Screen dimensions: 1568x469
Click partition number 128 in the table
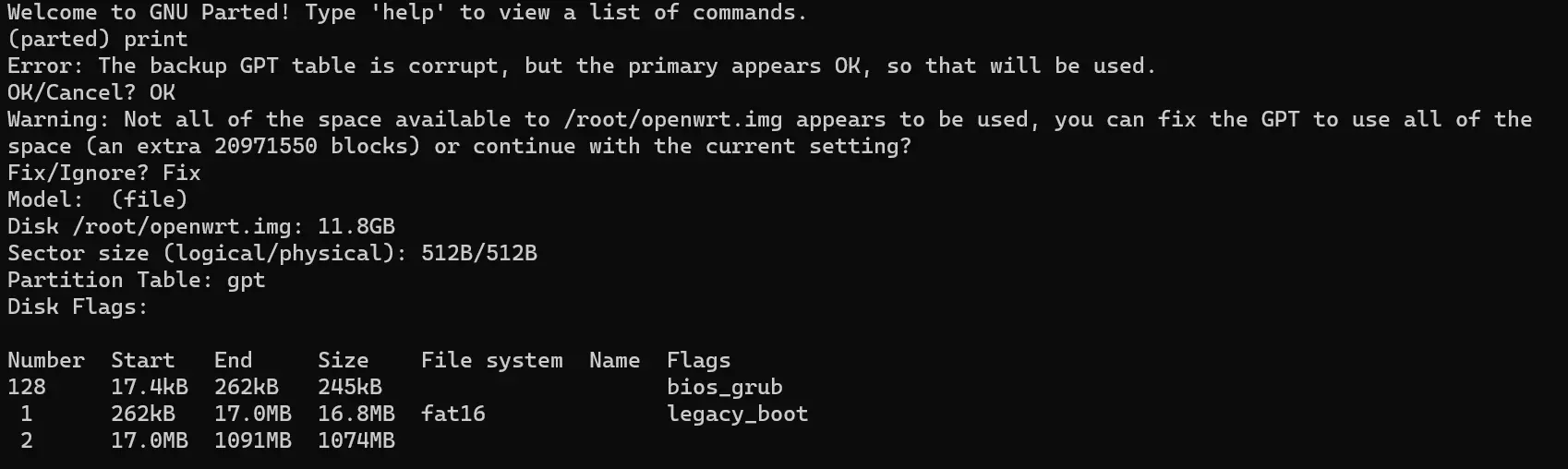tap(27, 388)
